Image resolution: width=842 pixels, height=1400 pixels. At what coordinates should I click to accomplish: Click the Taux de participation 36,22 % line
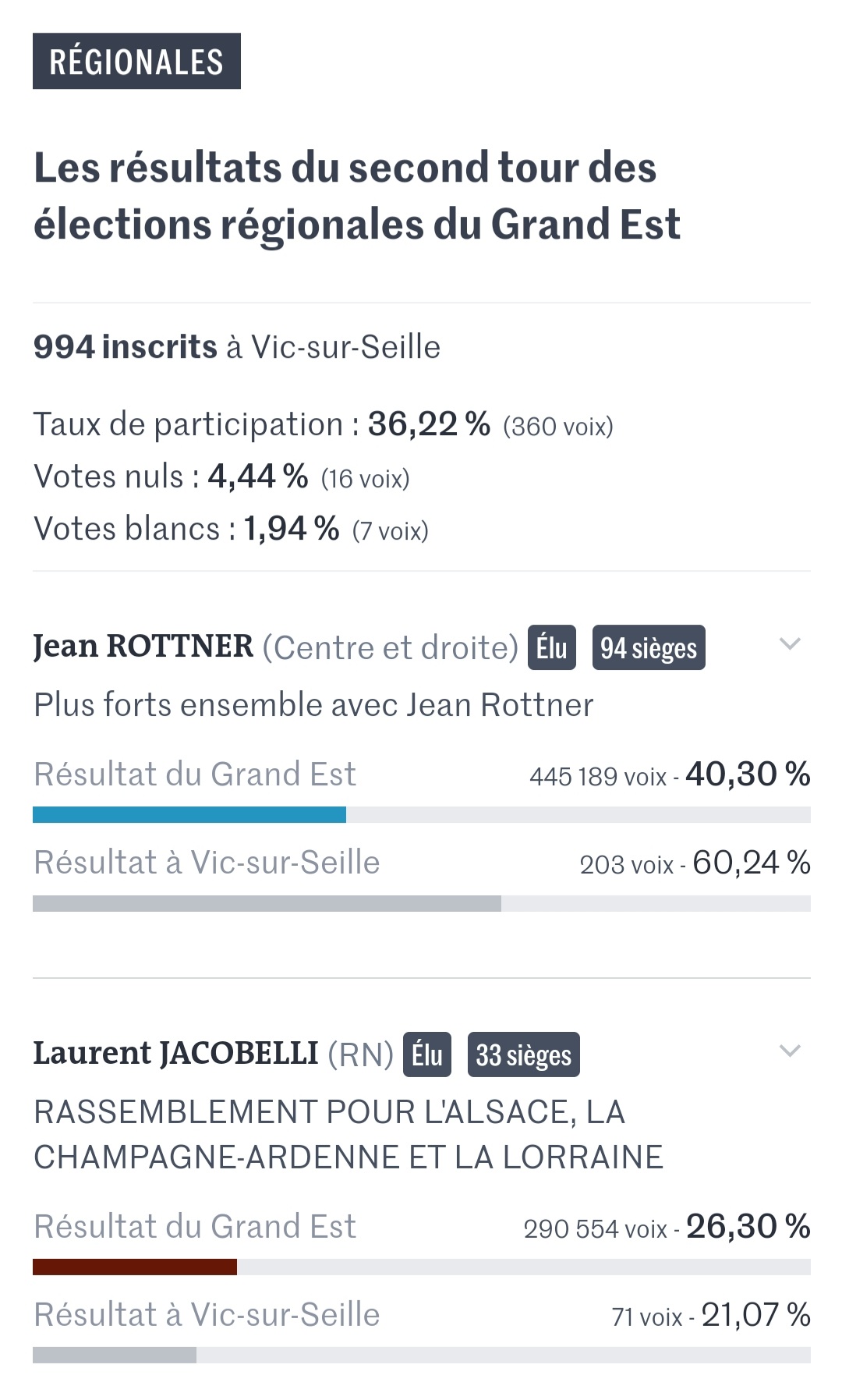(x=324, y=425)
